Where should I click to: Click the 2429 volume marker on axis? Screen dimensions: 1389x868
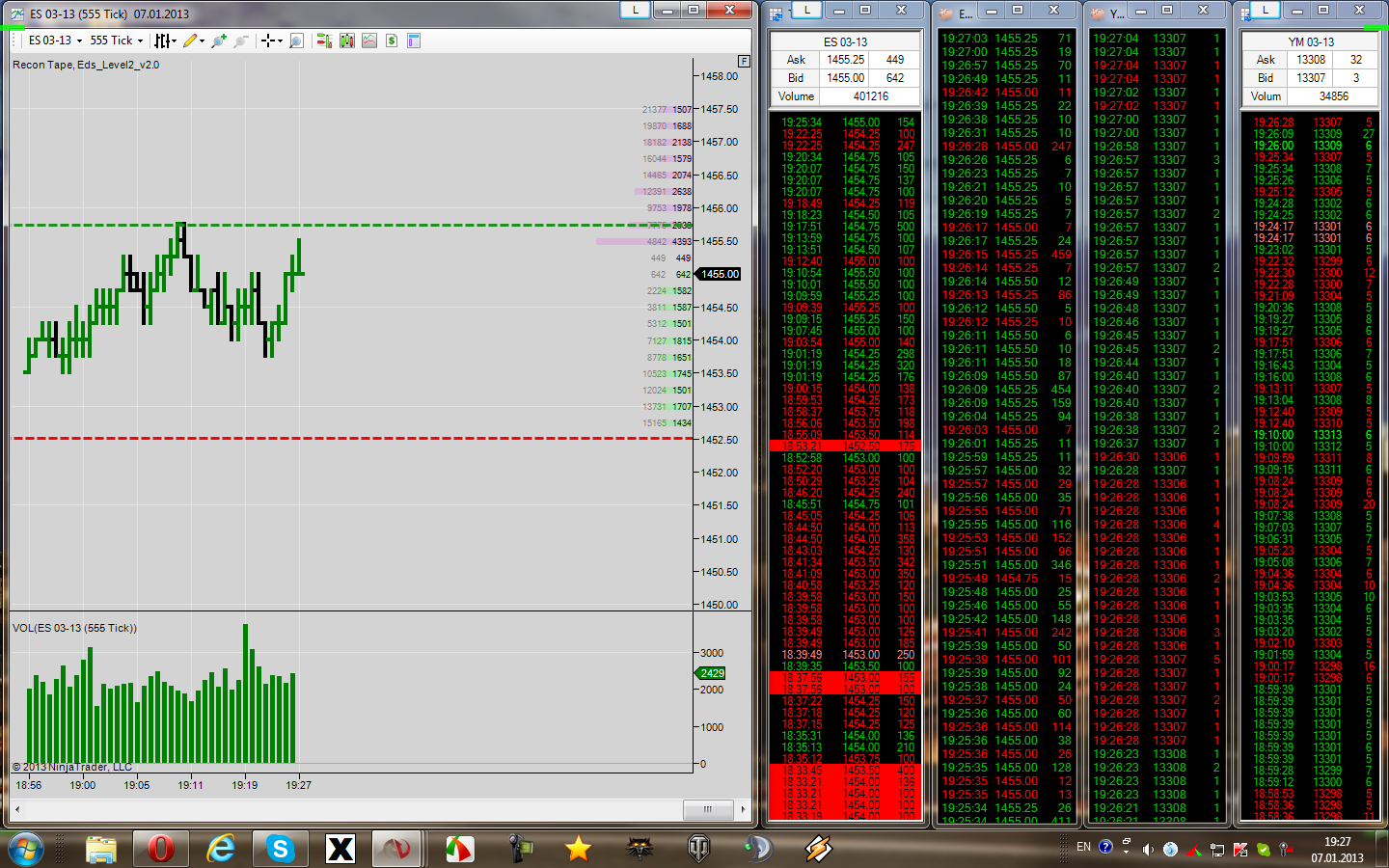click(x=712, y=673)
